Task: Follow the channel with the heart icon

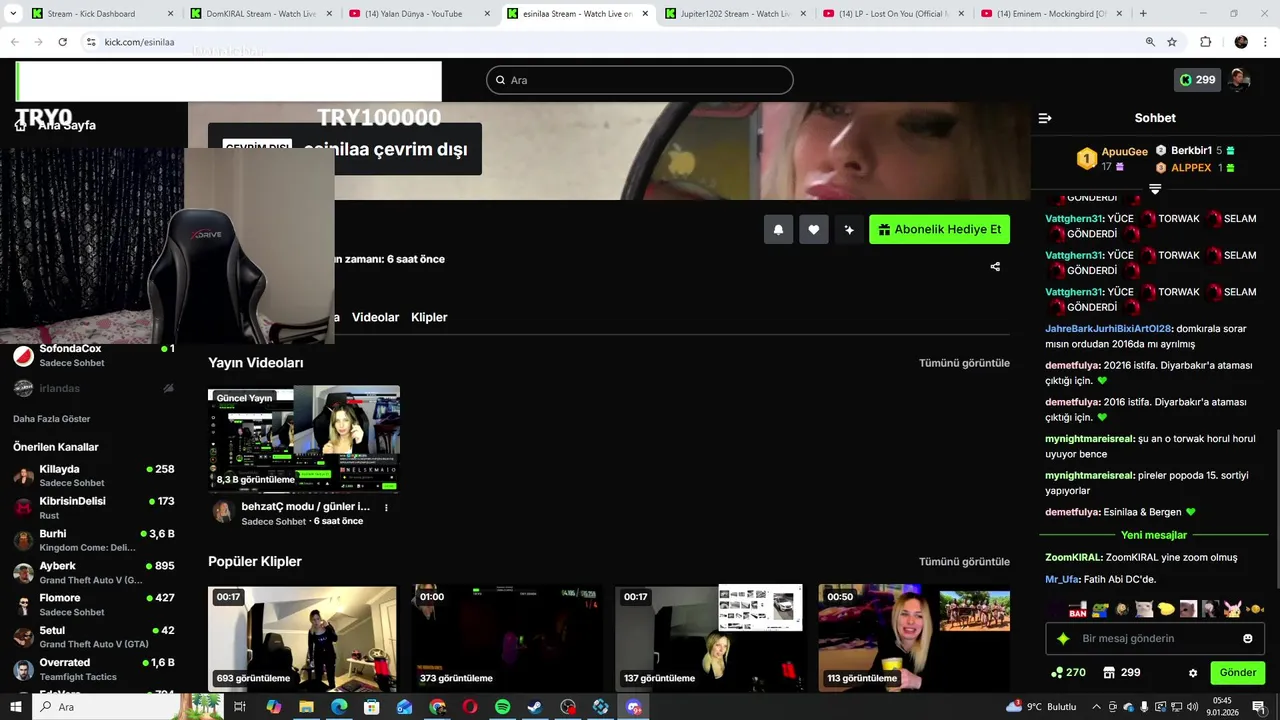Action: click(813, 230)
